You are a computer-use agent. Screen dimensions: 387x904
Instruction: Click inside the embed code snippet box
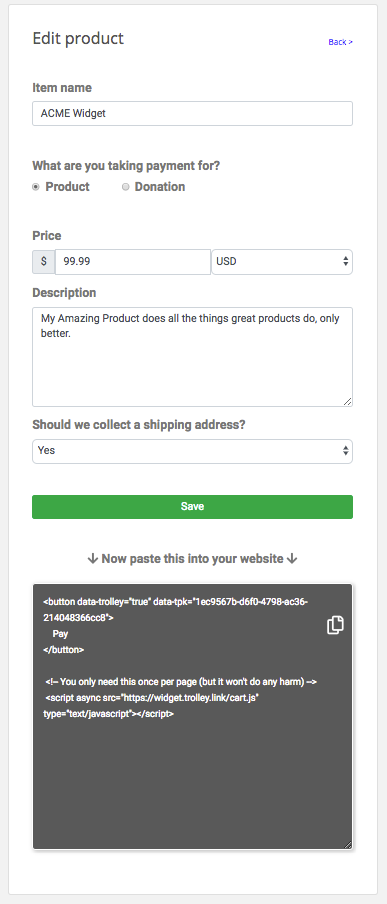(x=192, y=717)
